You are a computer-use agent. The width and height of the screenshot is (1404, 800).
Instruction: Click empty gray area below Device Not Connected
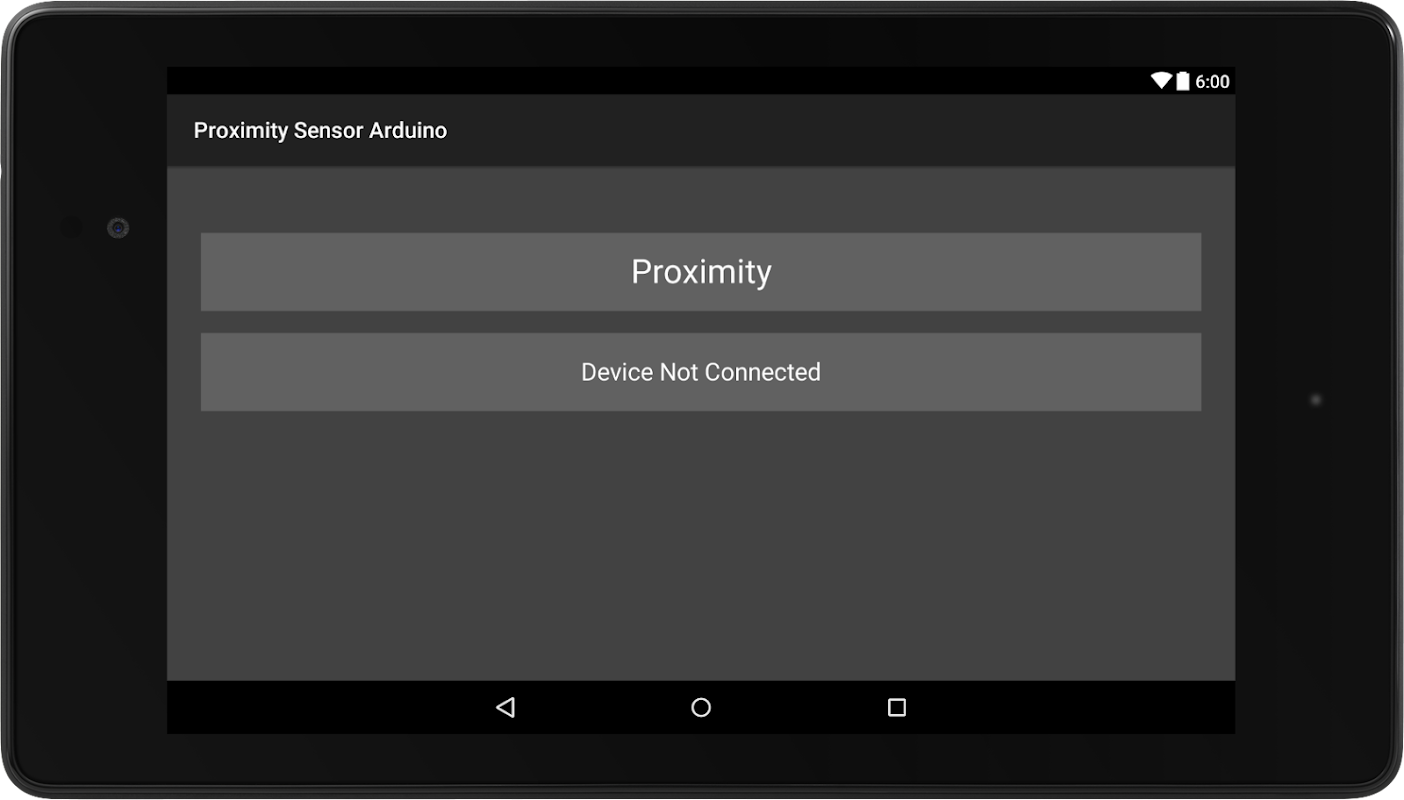pos(701,545)
